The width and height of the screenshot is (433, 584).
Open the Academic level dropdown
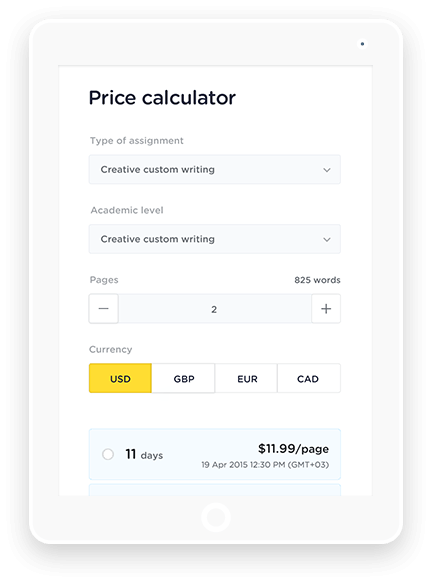tap(214, 239)
